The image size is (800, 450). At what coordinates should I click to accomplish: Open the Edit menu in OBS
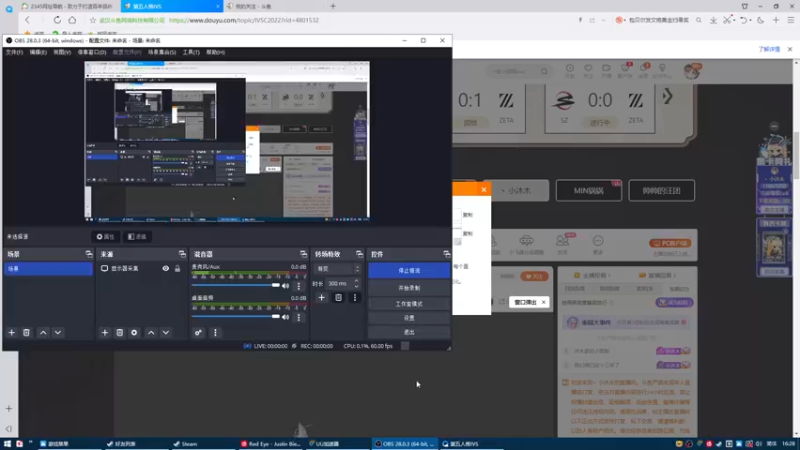[38, 52]
